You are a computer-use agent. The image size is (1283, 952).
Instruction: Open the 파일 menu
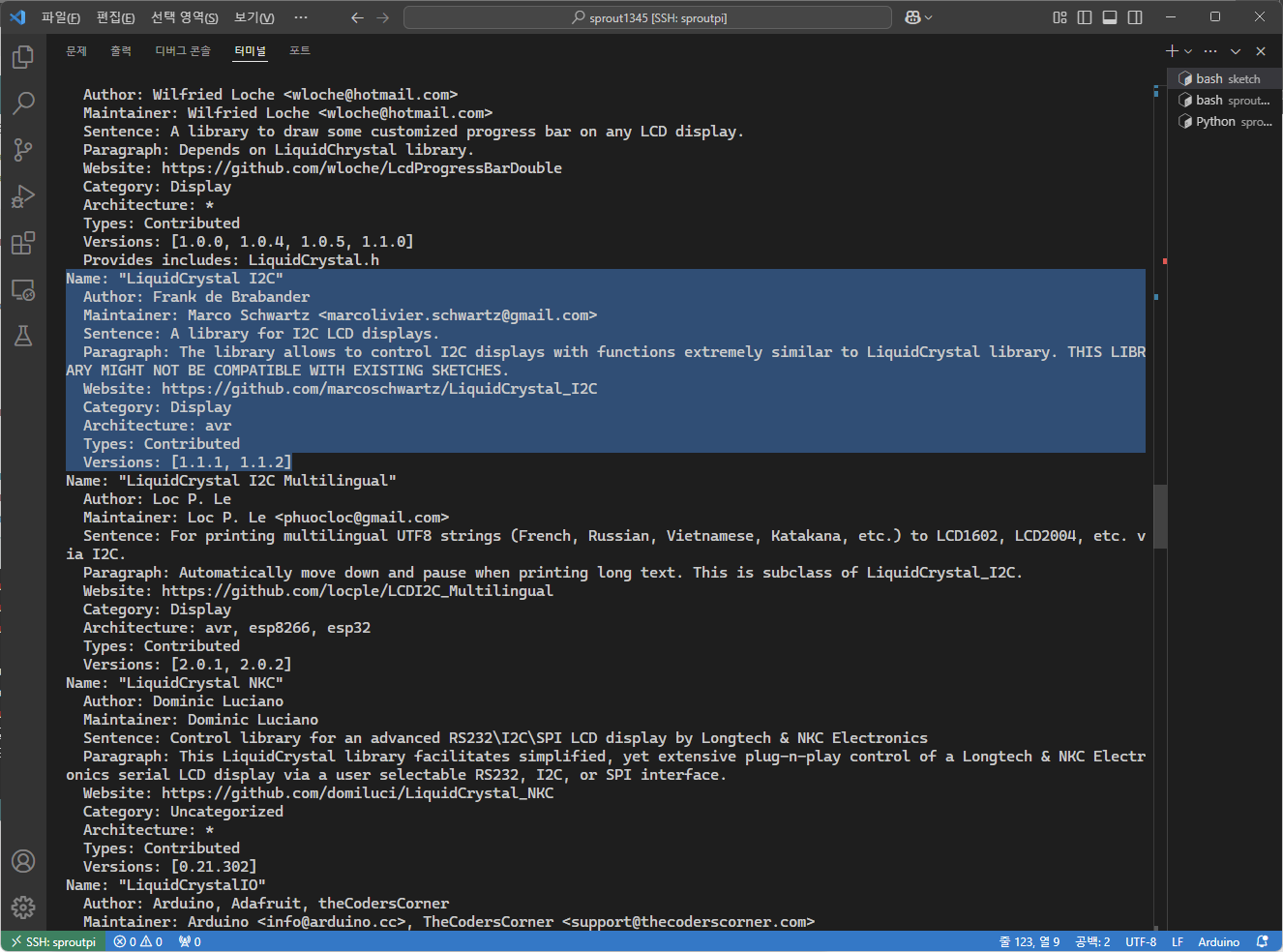click(60, 17)
